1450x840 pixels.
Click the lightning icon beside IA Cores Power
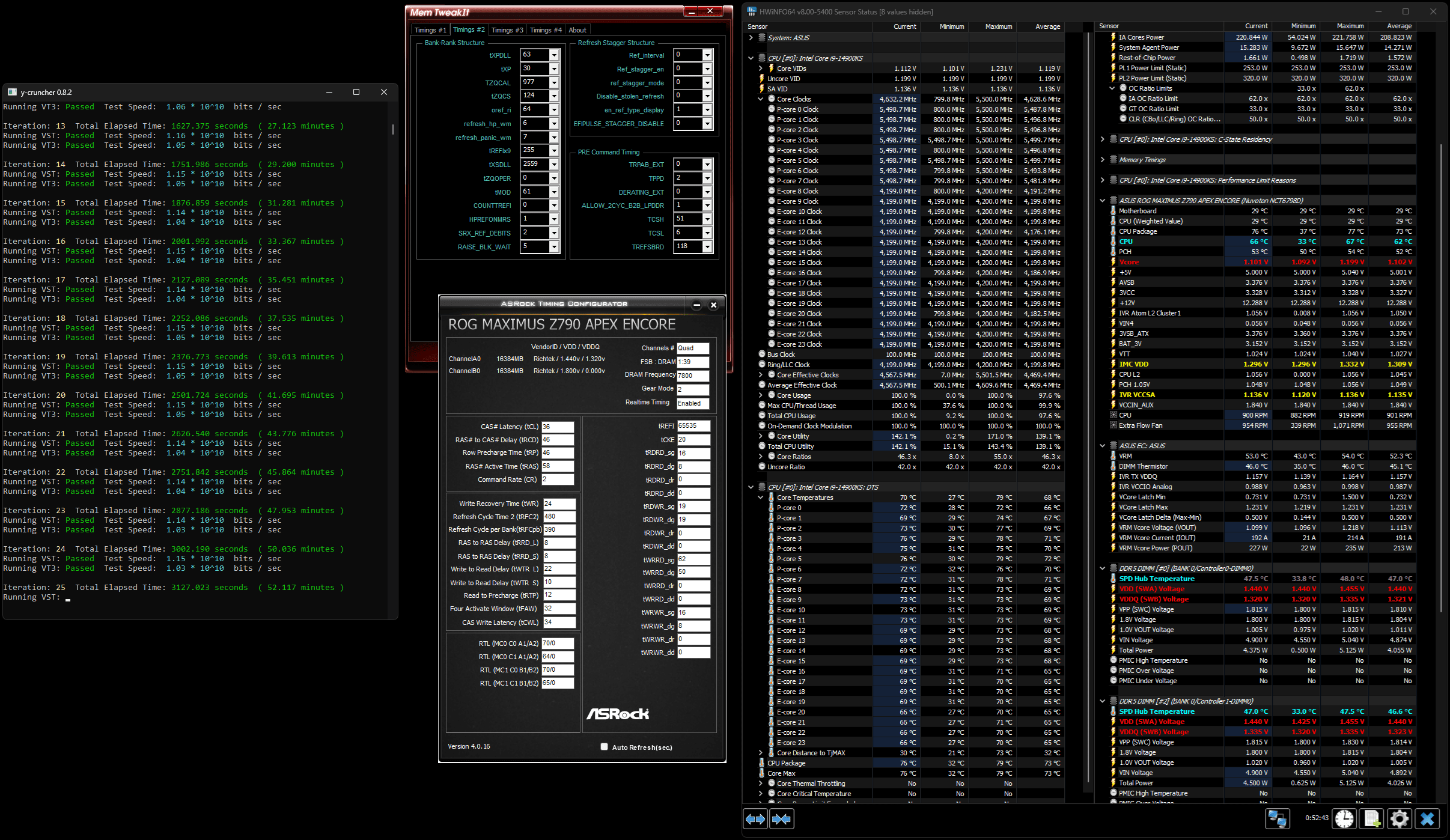click(x=1113, y=37)
